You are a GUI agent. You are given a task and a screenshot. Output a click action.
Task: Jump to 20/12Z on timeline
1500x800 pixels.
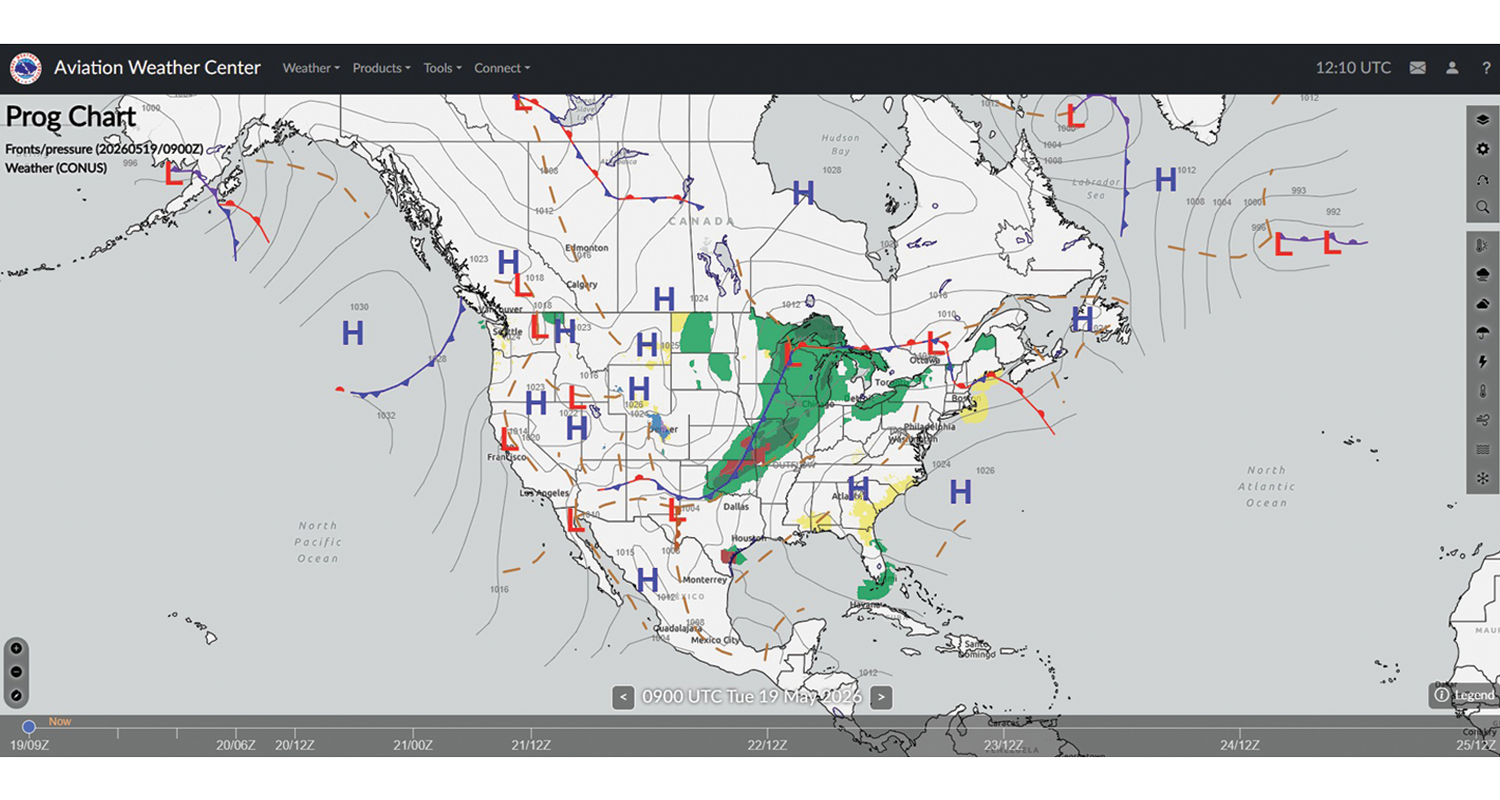pyautogui.click(x=293, y=745)
